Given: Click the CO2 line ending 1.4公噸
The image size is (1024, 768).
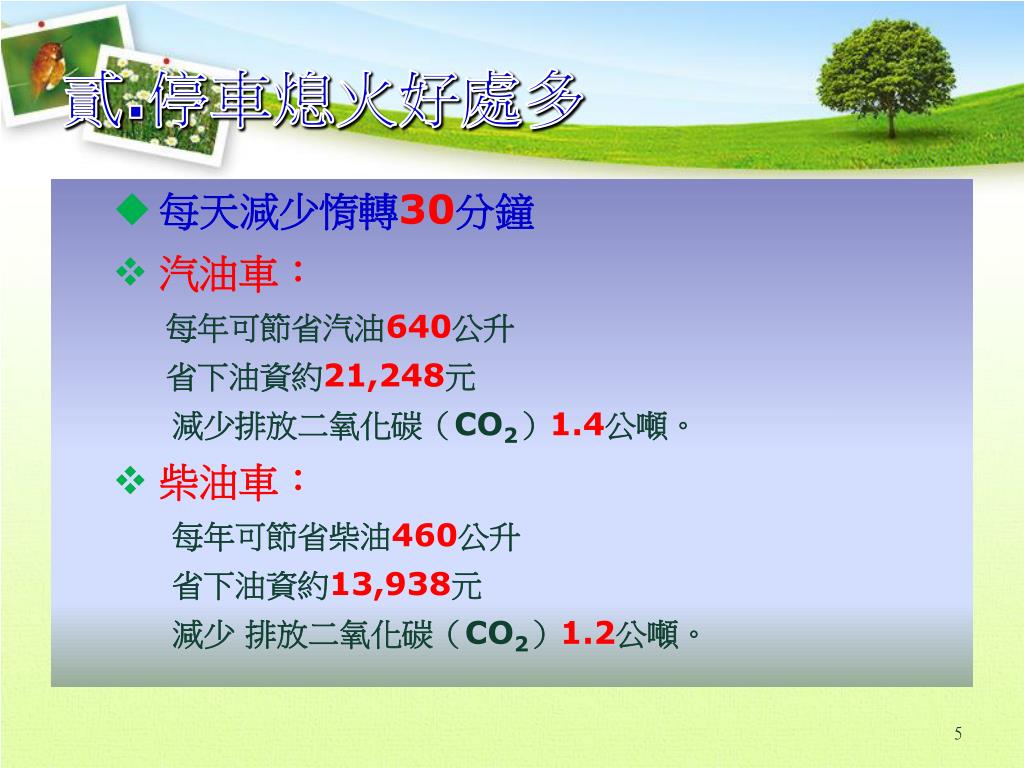Looking at the screenshot, I should pyautogui.click(x=431, y=426).
